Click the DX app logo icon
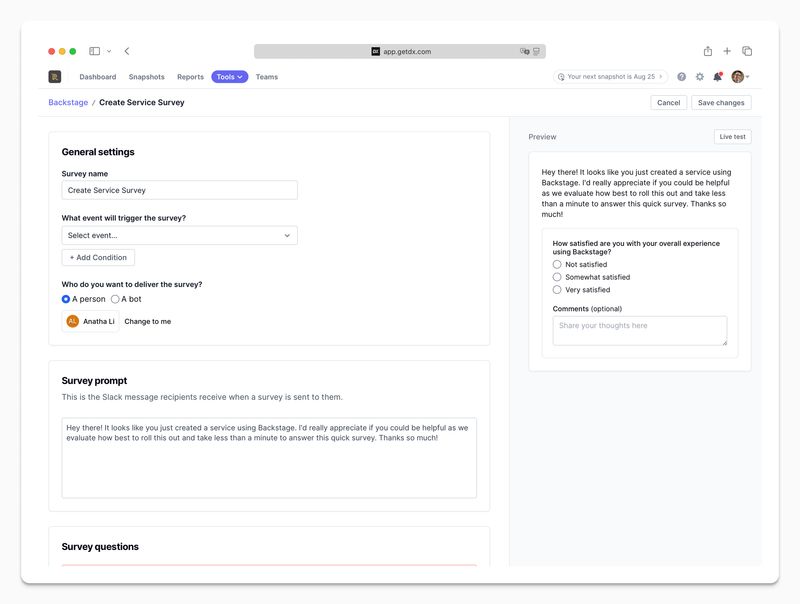 click(x=55, y=77)
